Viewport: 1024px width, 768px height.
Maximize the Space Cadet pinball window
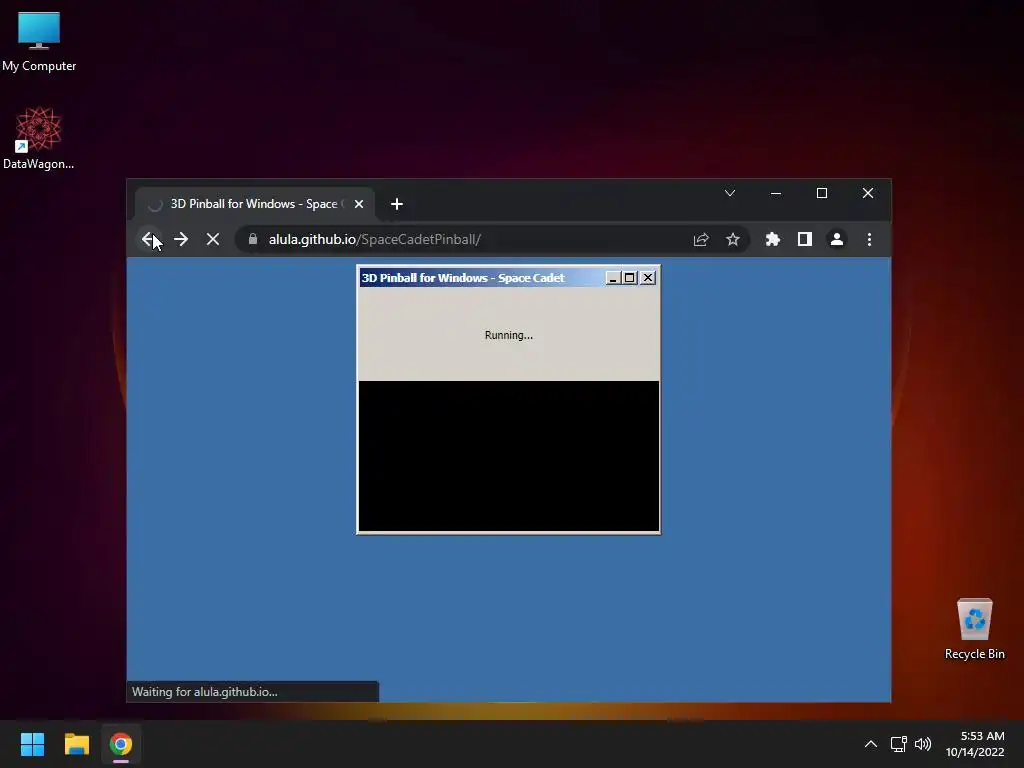tap(630, 278)
